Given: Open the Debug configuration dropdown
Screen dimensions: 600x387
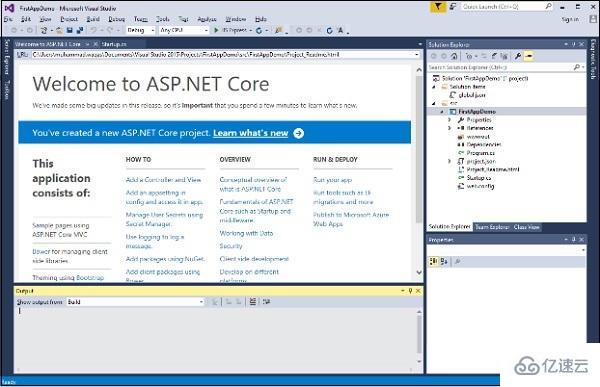Looking at the screenshot, I should 140,30.
